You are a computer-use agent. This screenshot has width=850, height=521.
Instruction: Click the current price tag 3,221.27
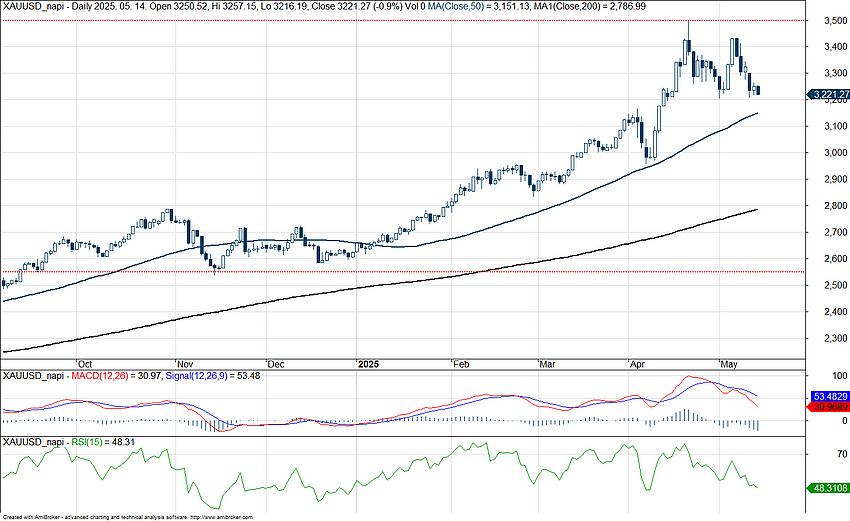pos(828,95)
